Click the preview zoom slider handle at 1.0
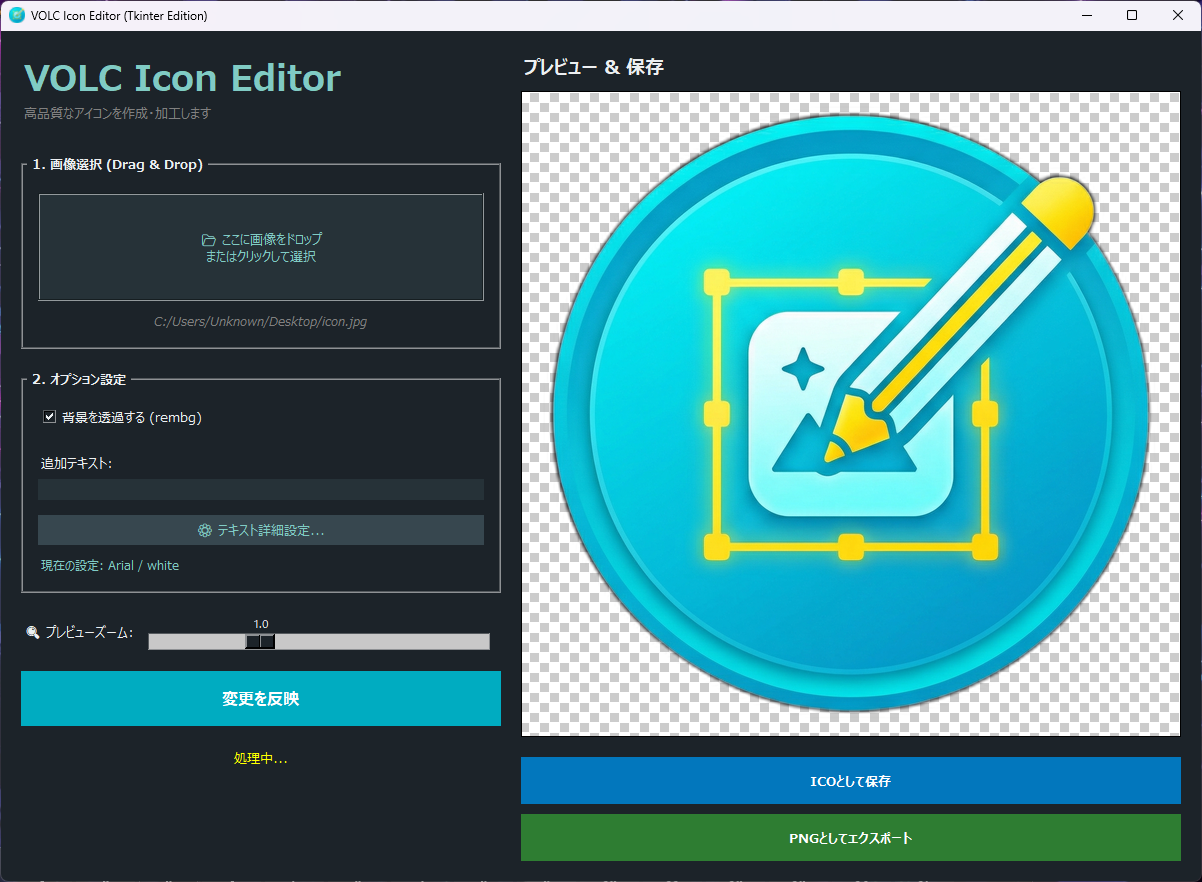This screenshot has height=882, width=1202. point(260,641)
